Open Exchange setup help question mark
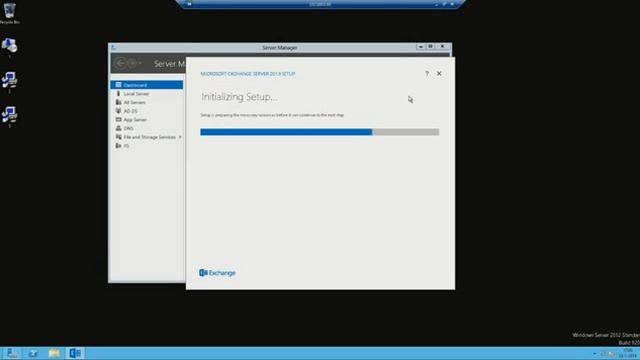Image resolution: width=640 pixels, height=360 pixels. [427, 73]
